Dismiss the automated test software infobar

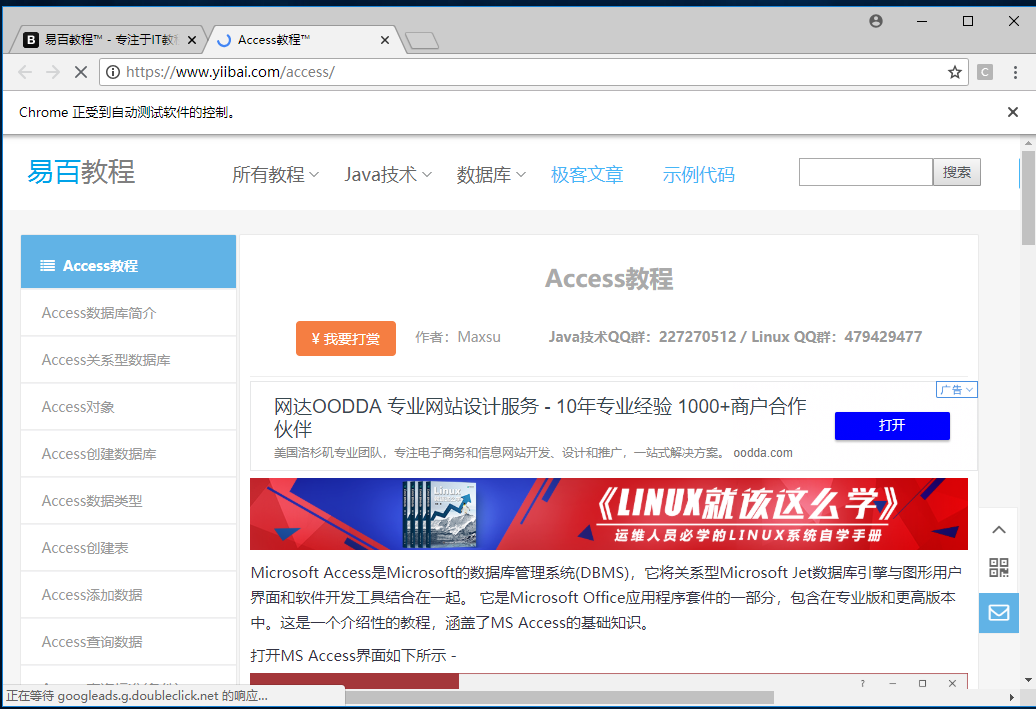click(1012, 112)
